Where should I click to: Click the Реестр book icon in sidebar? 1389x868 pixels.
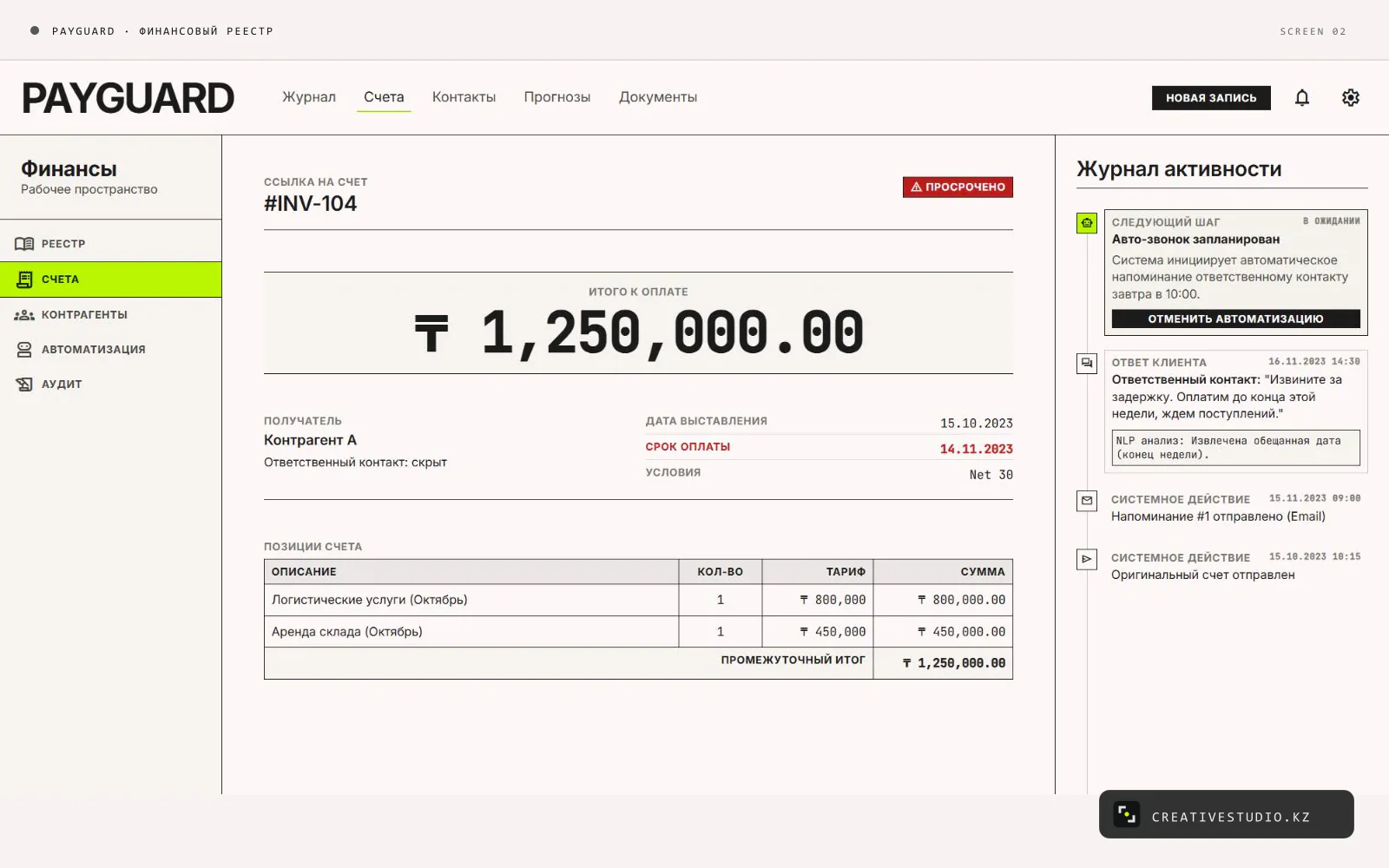[24, 244]
